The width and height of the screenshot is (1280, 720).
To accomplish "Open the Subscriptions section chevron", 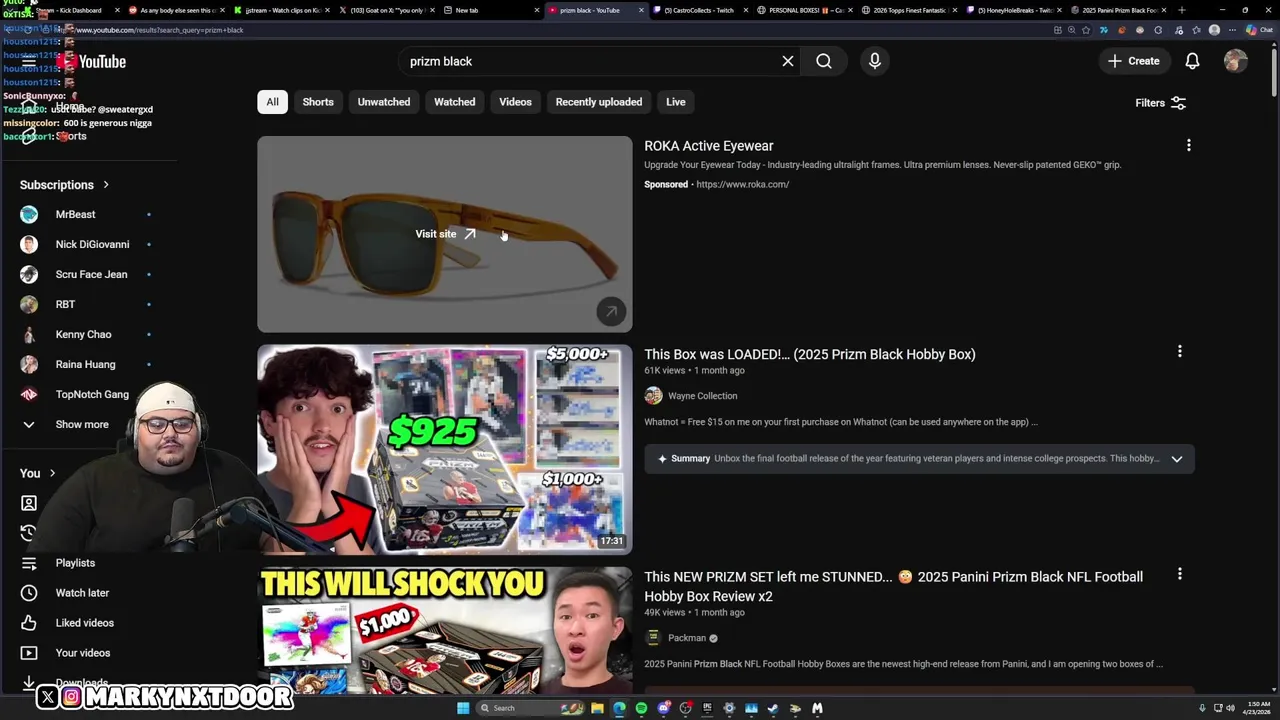I will coord(105,185).
